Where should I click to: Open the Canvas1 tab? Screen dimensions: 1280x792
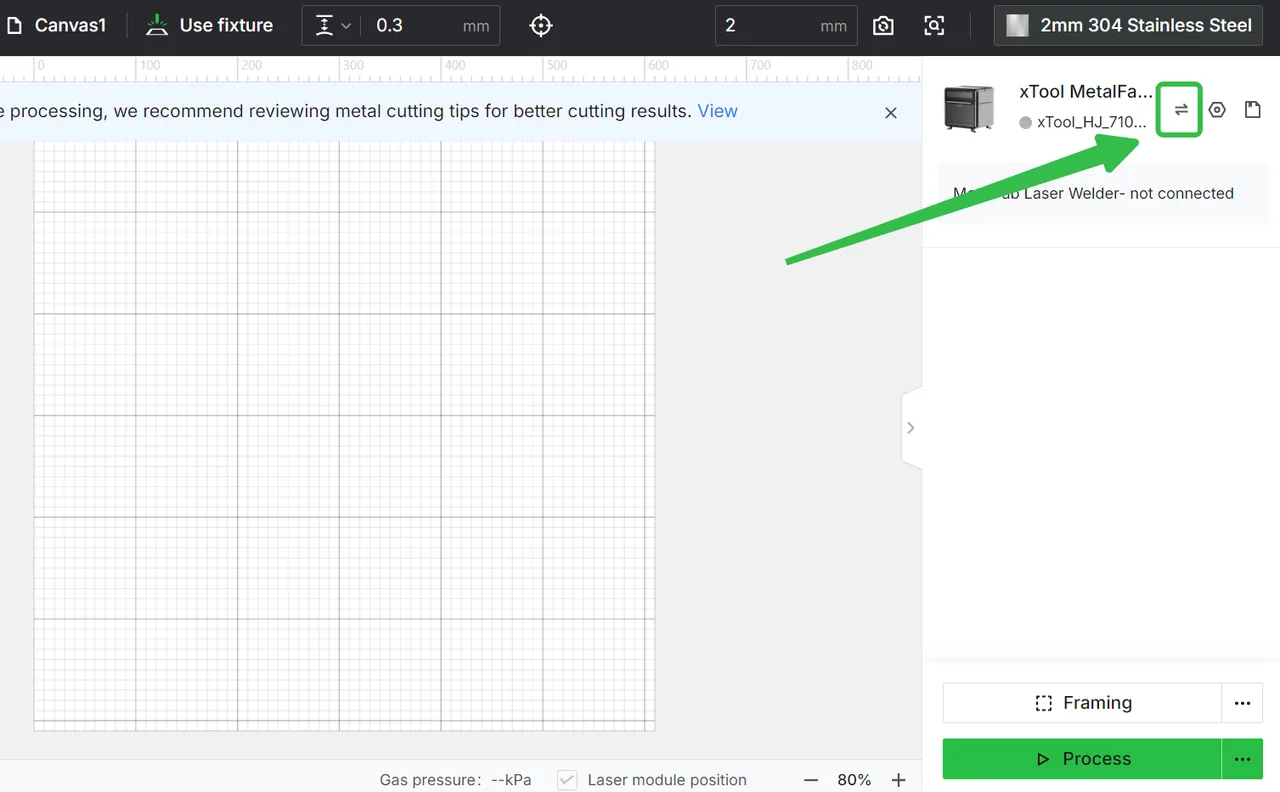[58, 25]
